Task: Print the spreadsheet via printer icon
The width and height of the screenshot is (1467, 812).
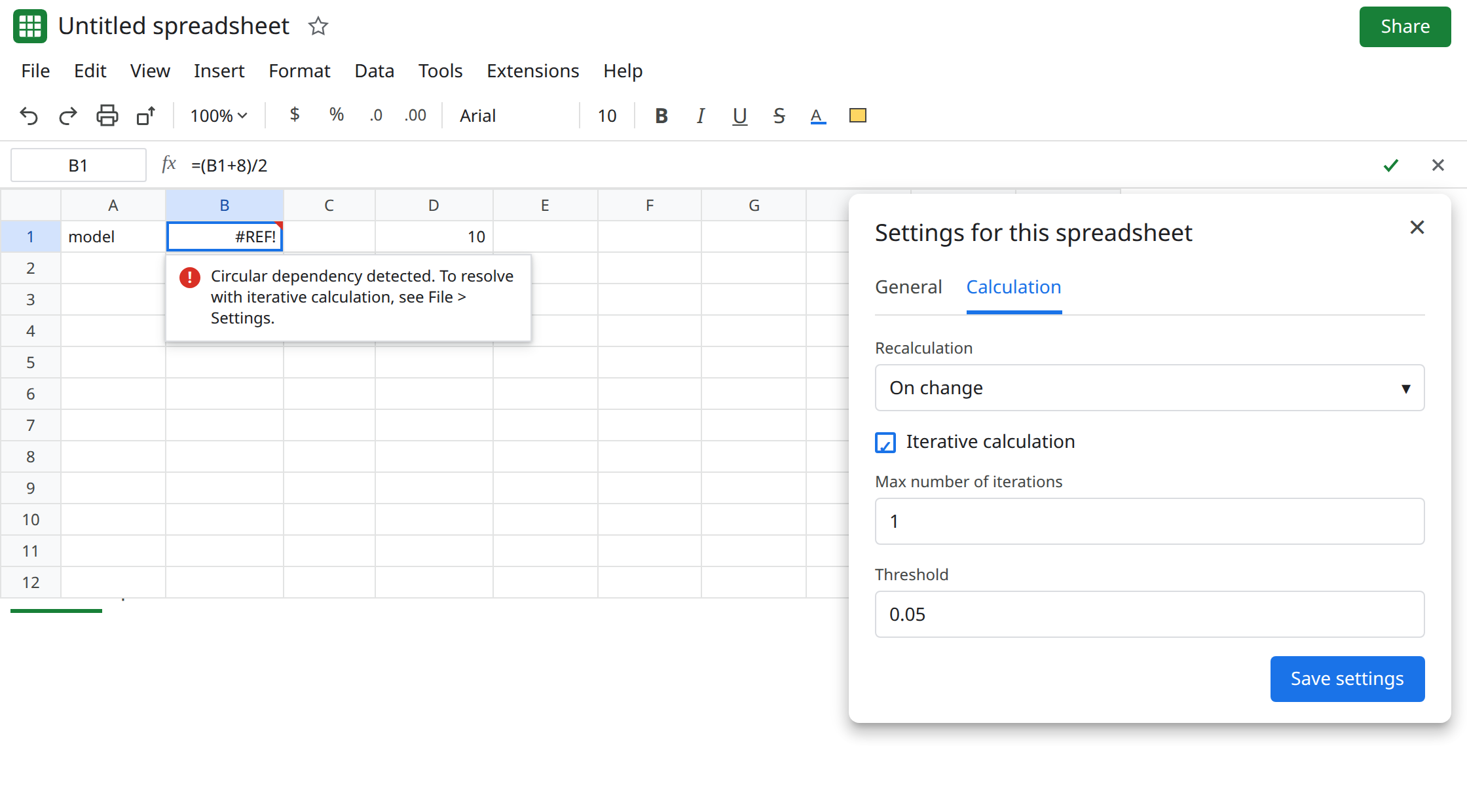Action: (107, 116)
